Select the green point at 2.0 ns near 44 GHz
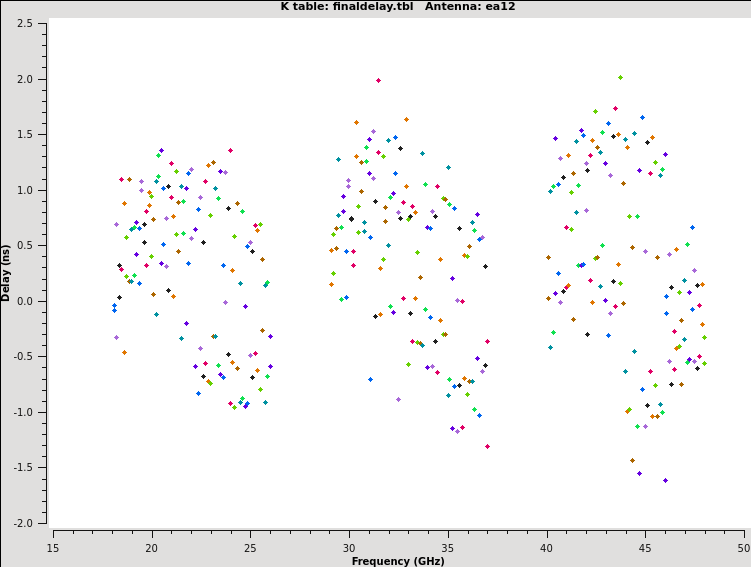 (x=620, y=77)
